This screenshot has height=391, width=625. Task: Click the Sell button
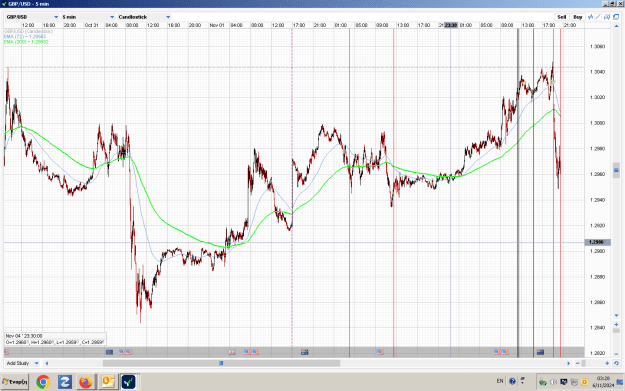click(x=562, y=17)
